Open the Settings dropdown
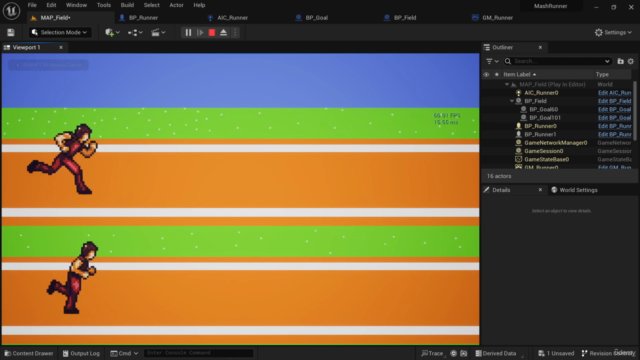Screen dimensions: 640x360 (613, 32)
